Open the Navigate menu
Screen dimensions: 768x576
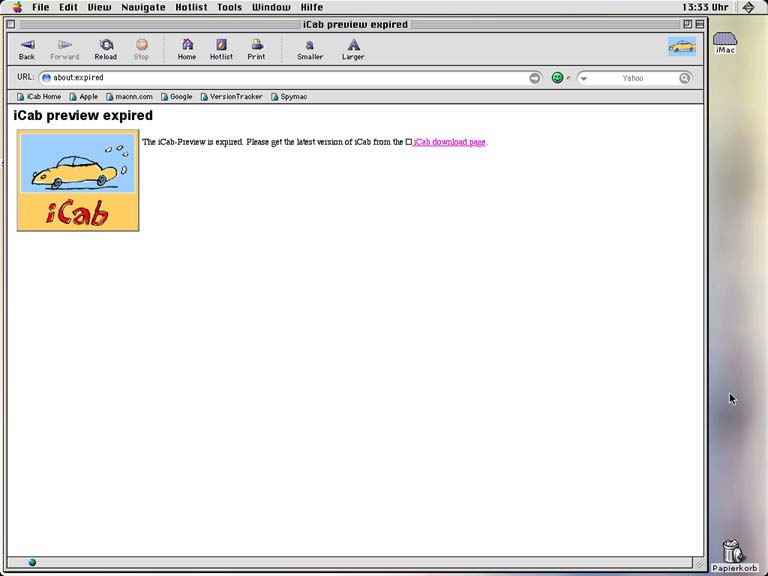tap(143, 7)
